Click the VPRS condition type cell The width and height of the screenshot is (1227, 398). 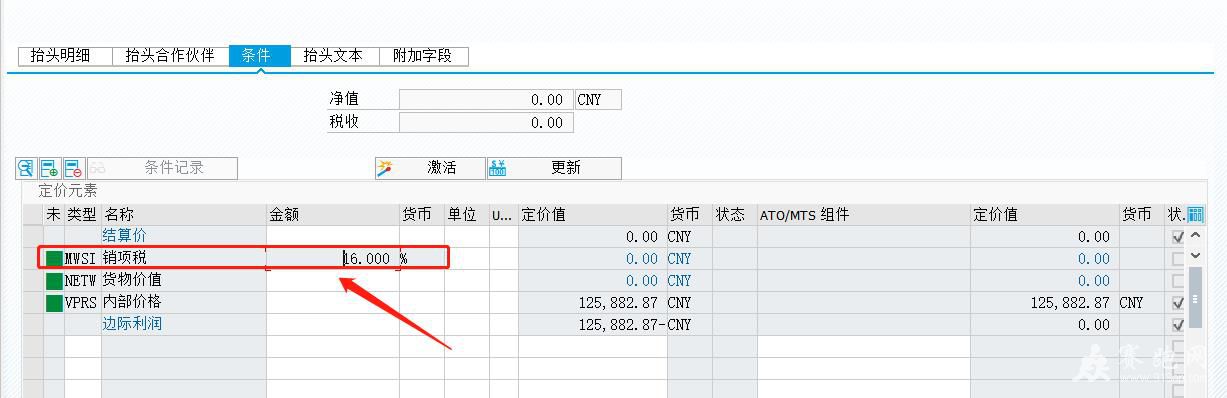pos(82,302)
